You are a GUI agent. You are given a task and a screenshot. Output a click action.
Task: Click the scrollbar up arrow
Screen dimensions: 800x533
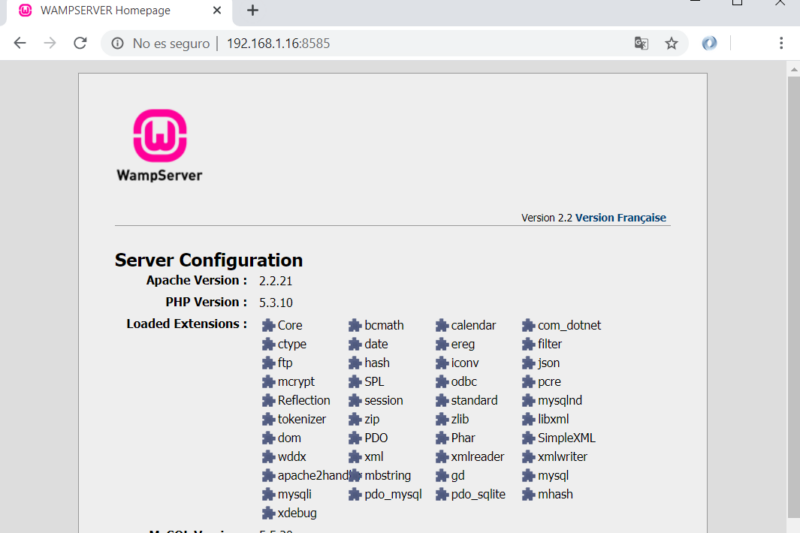click(794, 69)
